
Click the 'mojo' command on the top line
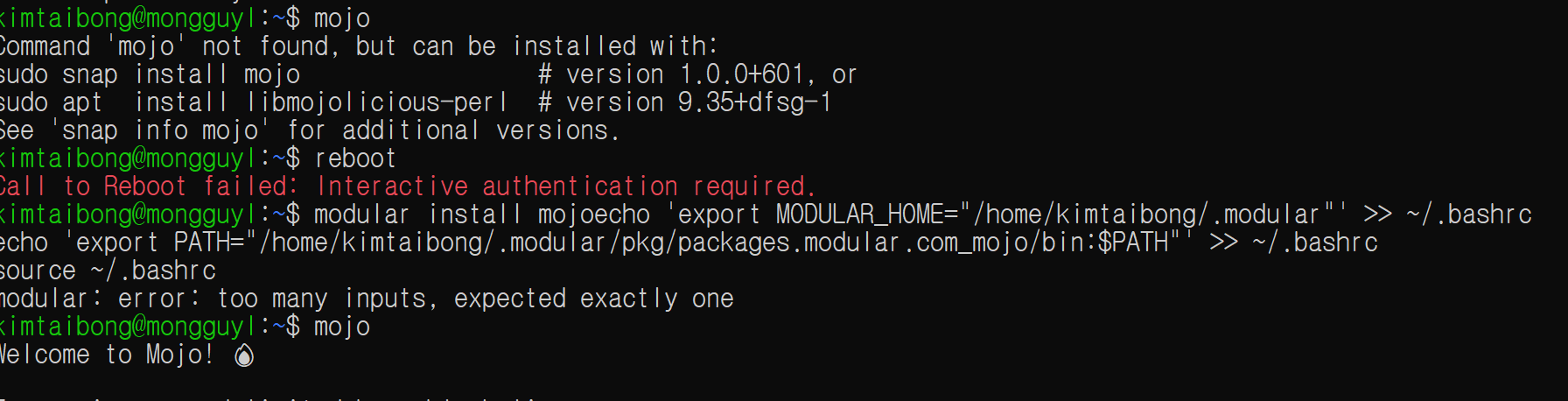click(341, 18)
